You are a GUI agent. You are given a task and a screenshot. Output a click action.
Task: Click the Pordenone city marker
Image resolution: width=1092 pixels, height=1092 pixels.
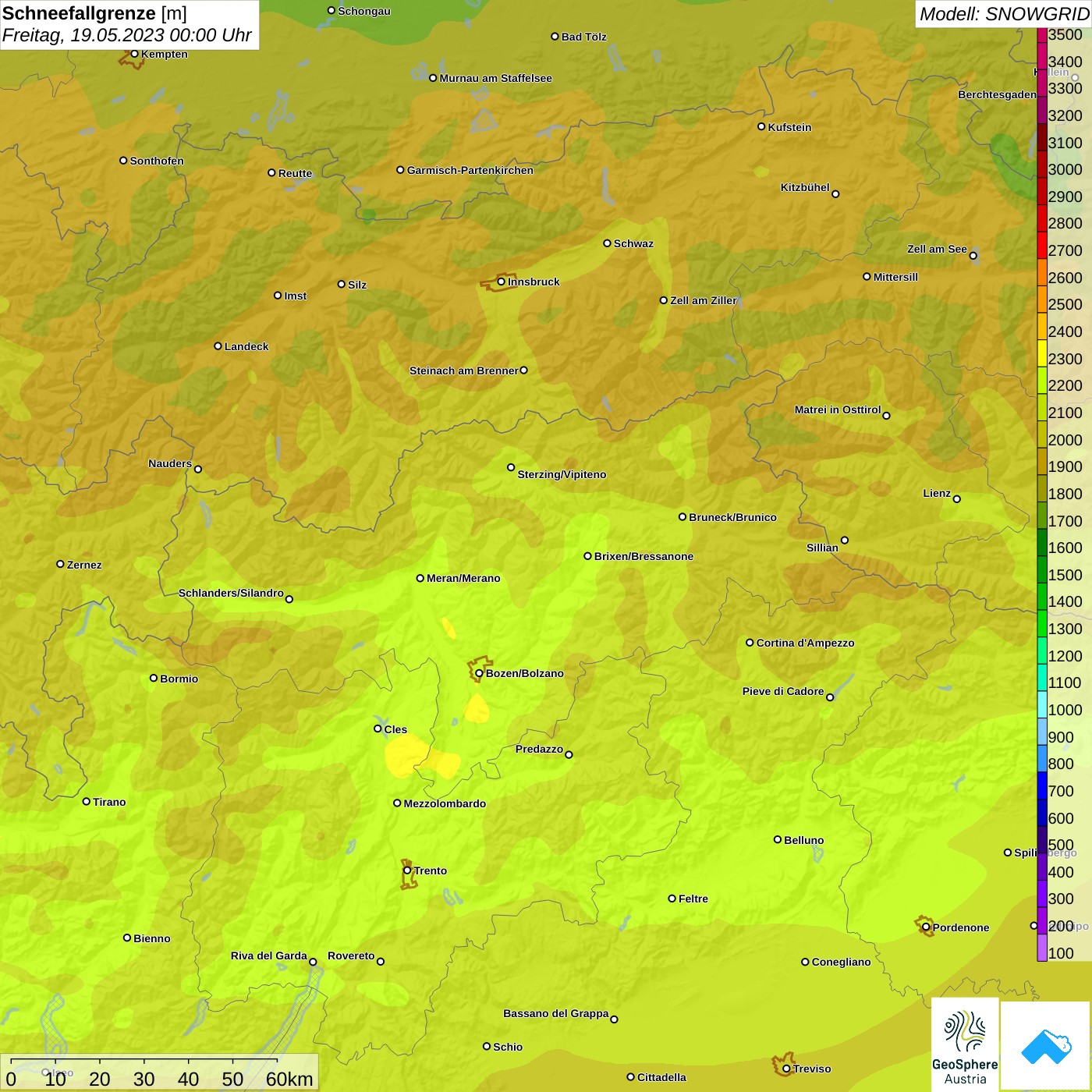pos(926,927)
